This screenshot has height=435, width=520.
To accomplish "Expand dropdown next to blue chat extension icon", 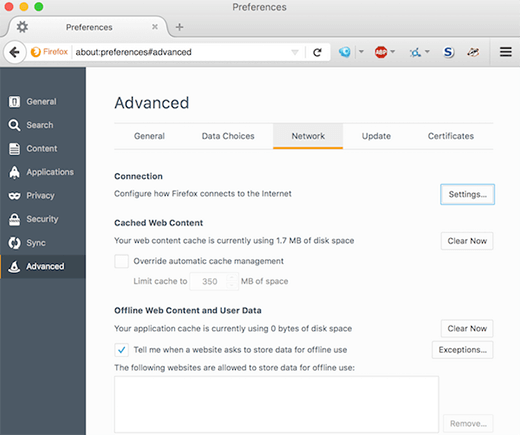I will [361, 51].
